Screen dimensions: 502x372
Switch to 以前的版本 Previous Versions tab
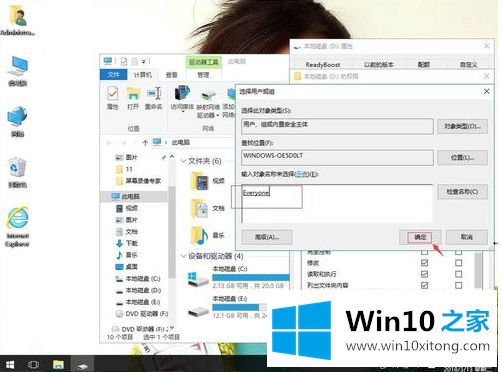(x=379, y=65)
